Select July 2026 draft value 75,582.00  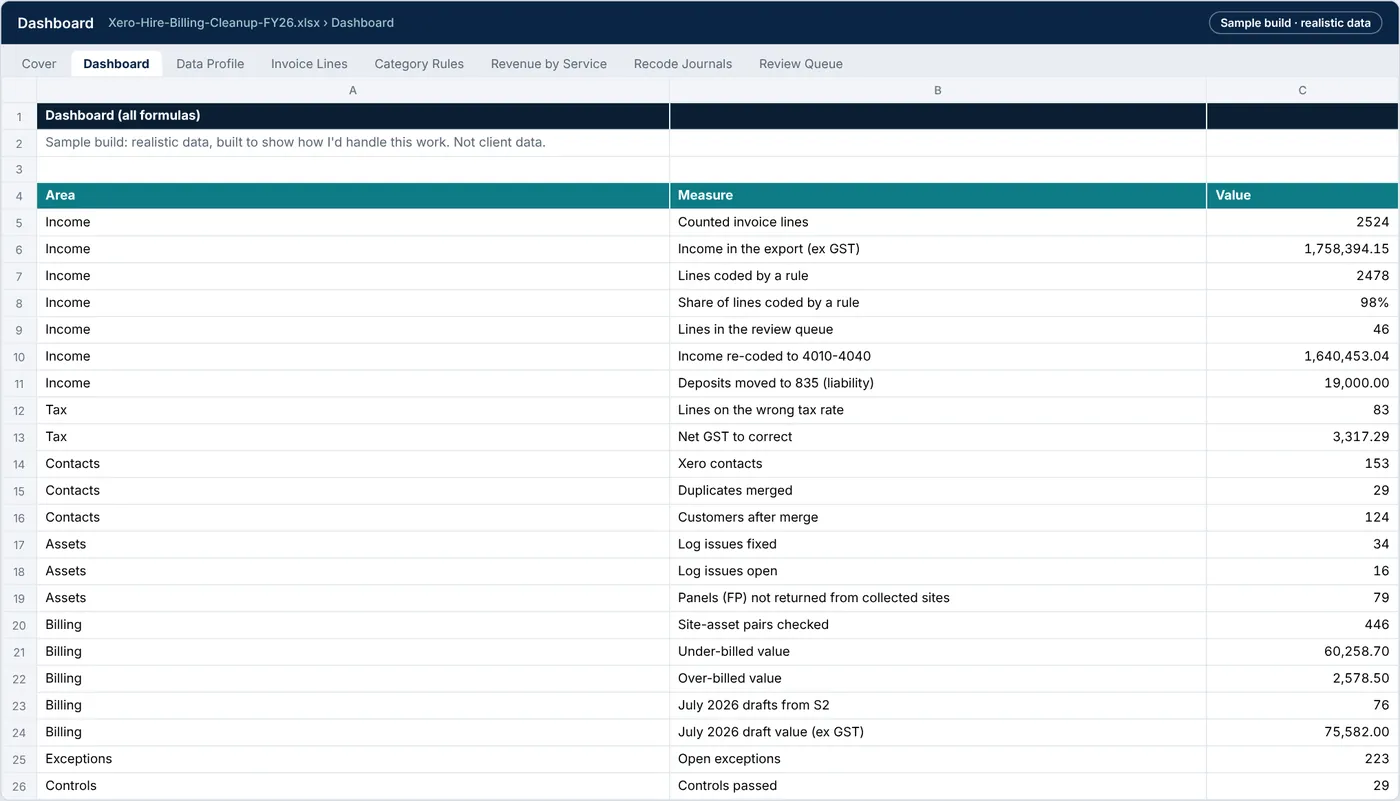[x=1303, y=732]
